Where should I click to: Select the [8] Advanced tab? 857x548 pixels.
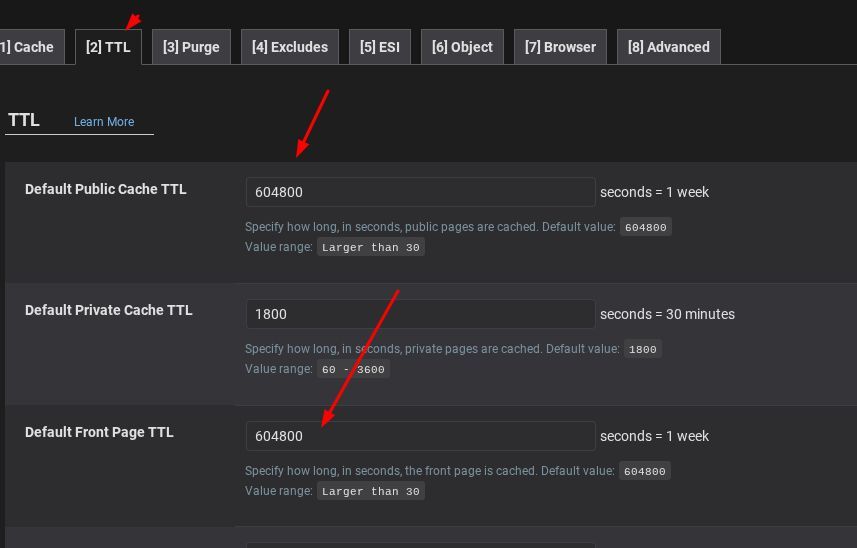[668, 47]
